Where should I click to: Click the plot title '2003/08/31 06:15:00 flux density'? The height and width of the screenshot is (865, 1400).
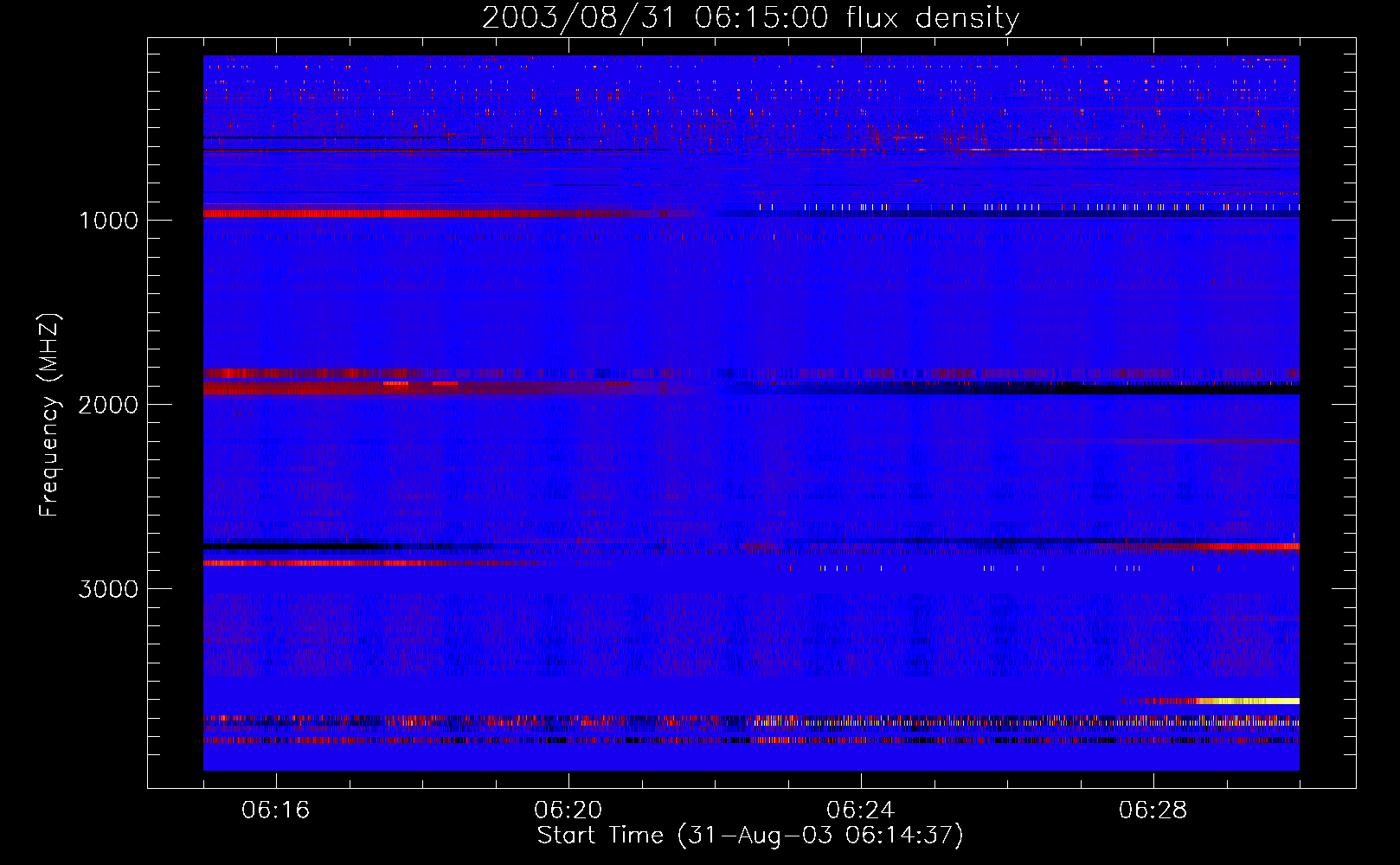click(x=750, y=18)
